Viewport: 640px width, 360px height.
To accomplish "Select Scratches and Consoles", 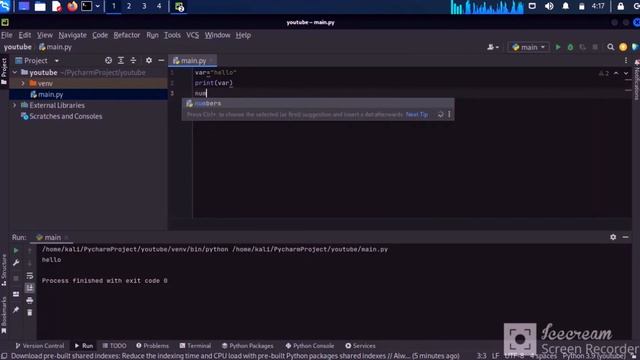I will (65, 116).
